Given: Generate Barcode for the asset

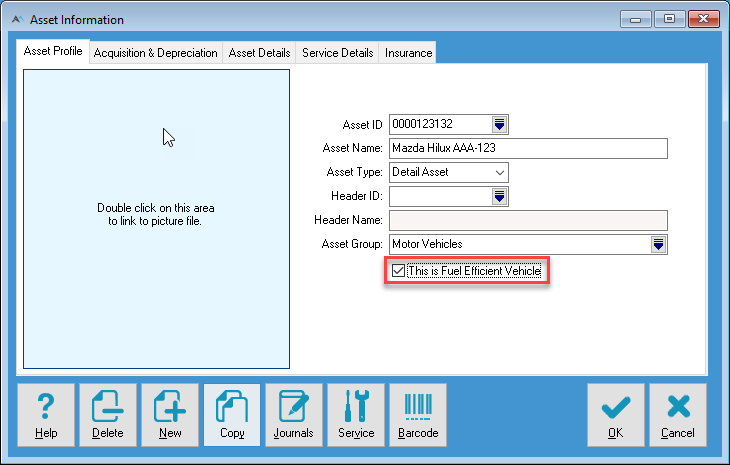Looking at the screenshot, I should pos(418,415).
